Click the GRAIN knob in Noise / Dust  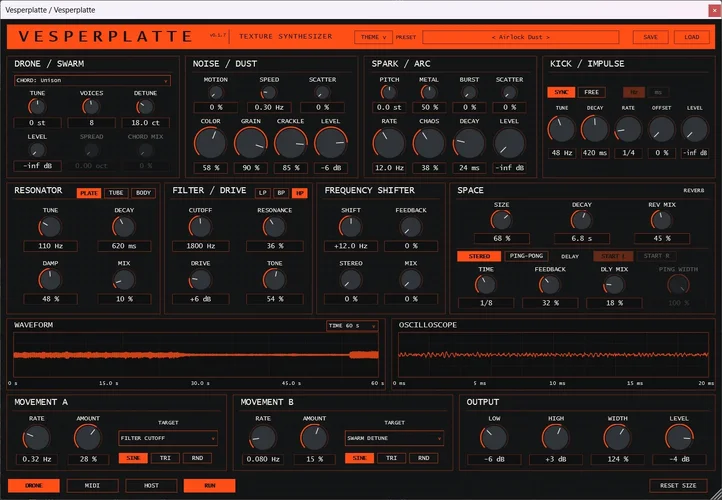(251, 143)
